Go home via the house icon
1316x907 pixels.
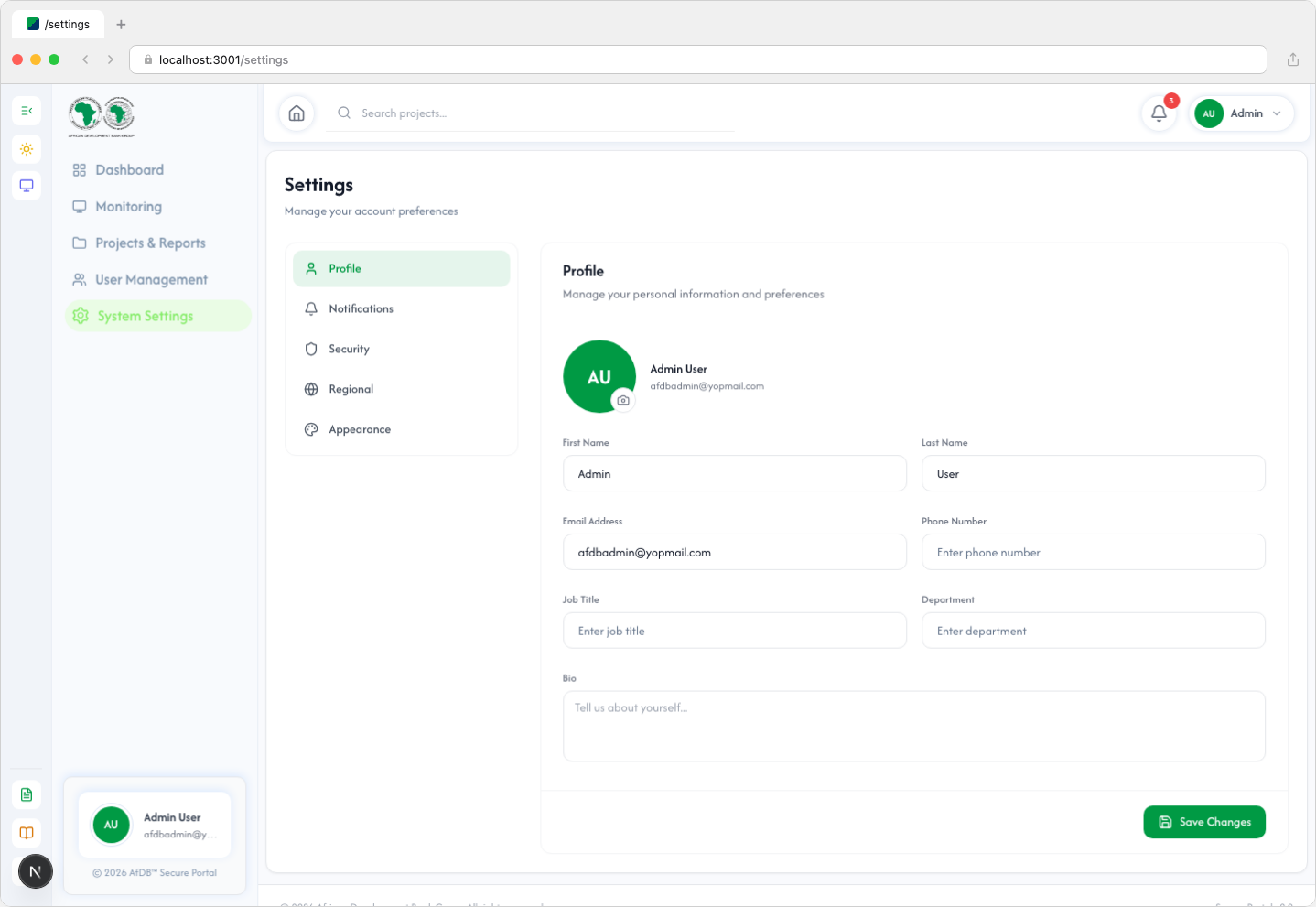(297, 113)
